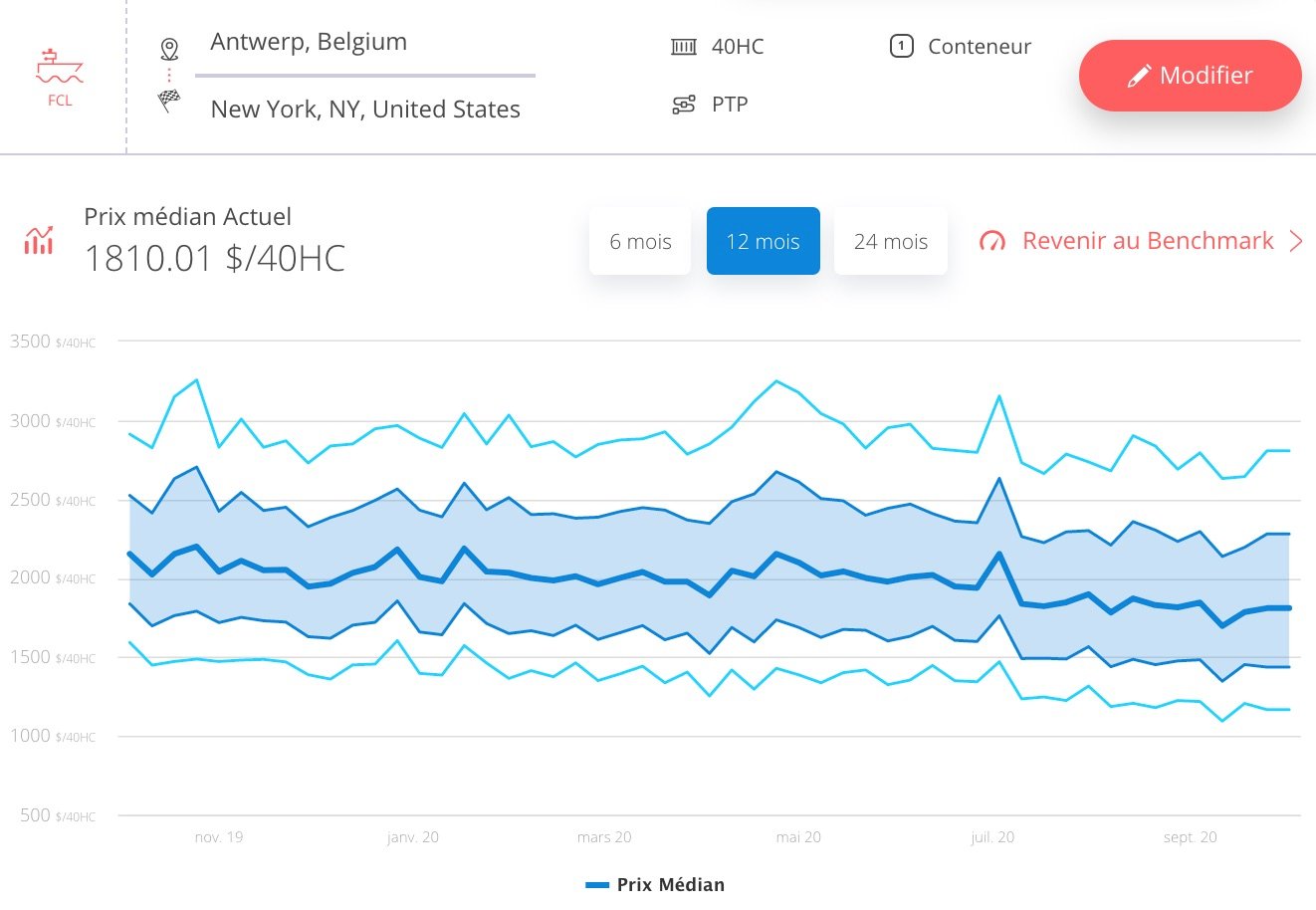This screenshot has height=910, width=1316.
Task: Click the origin location pin icon
Action: click(169, 49)
